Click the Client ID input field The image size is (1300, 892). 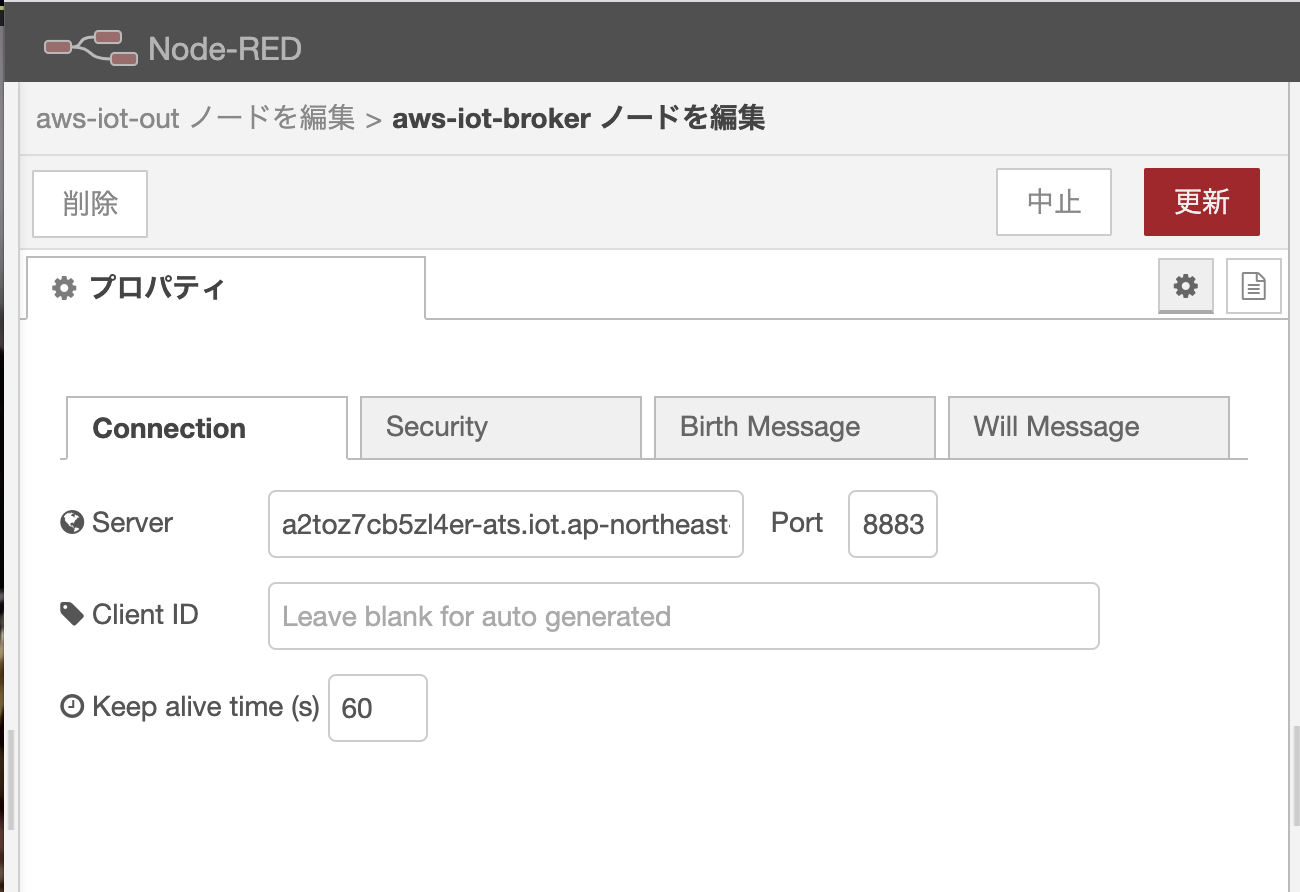pyautogui.click(x=684, y=616)
